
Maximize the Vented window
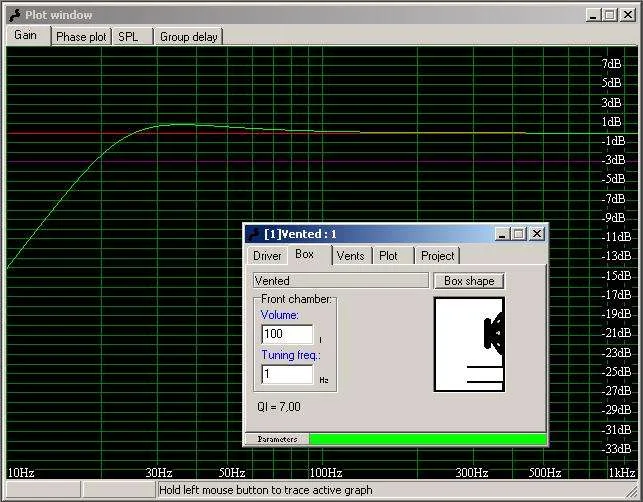[518, 234]
